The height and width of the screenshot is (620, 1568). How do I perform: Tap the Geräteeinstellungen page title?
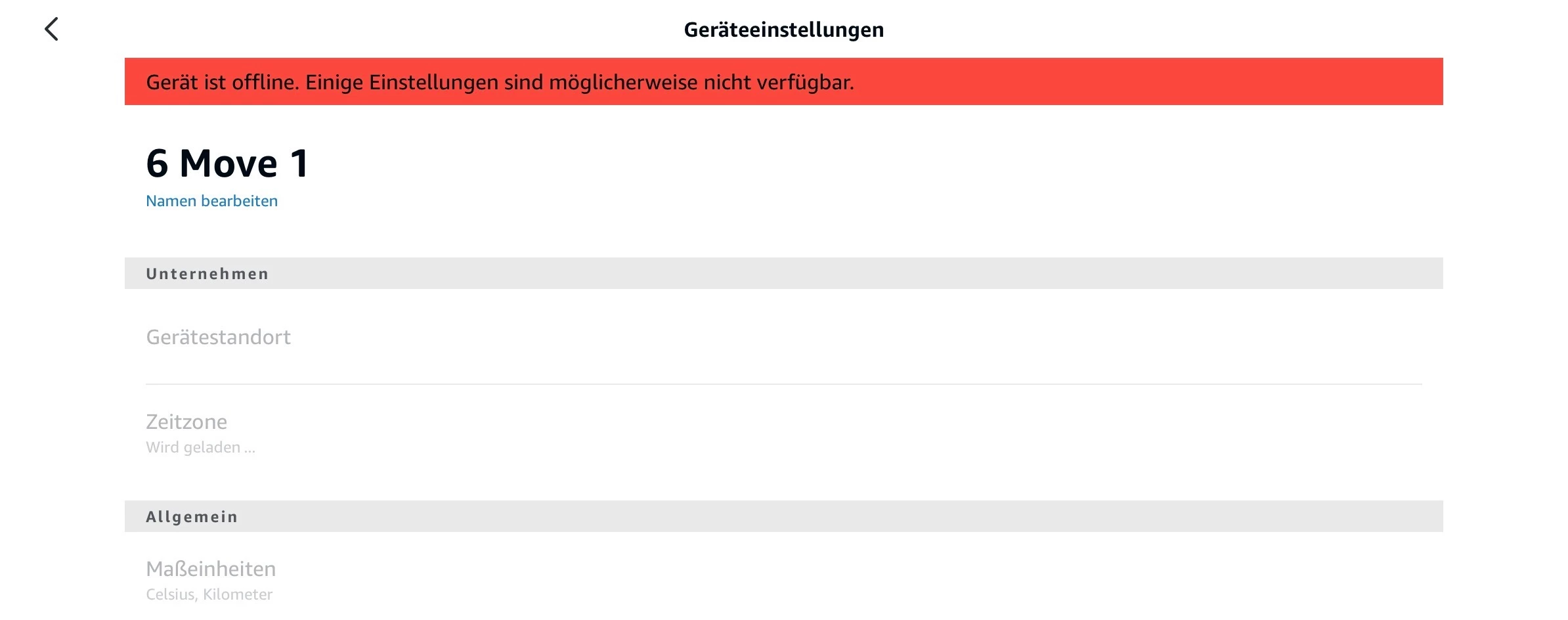(x=784, y=30)
